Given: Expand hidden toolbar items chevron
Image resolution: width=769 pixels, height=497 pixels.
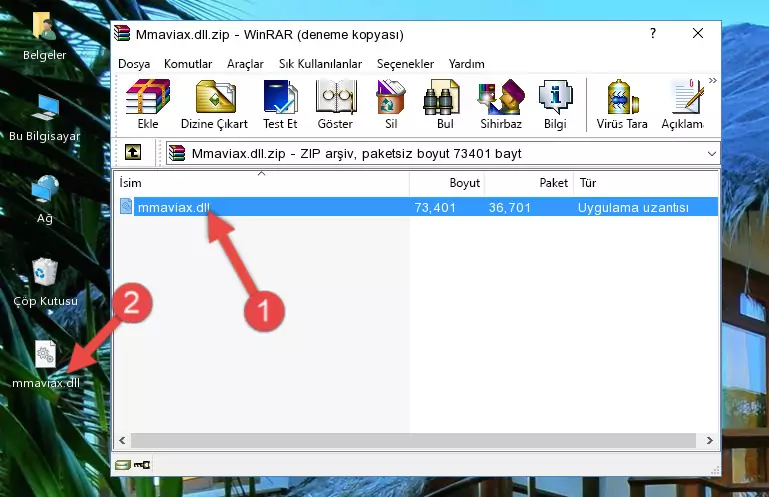Looking at the screenshot, I should point(713,80).
